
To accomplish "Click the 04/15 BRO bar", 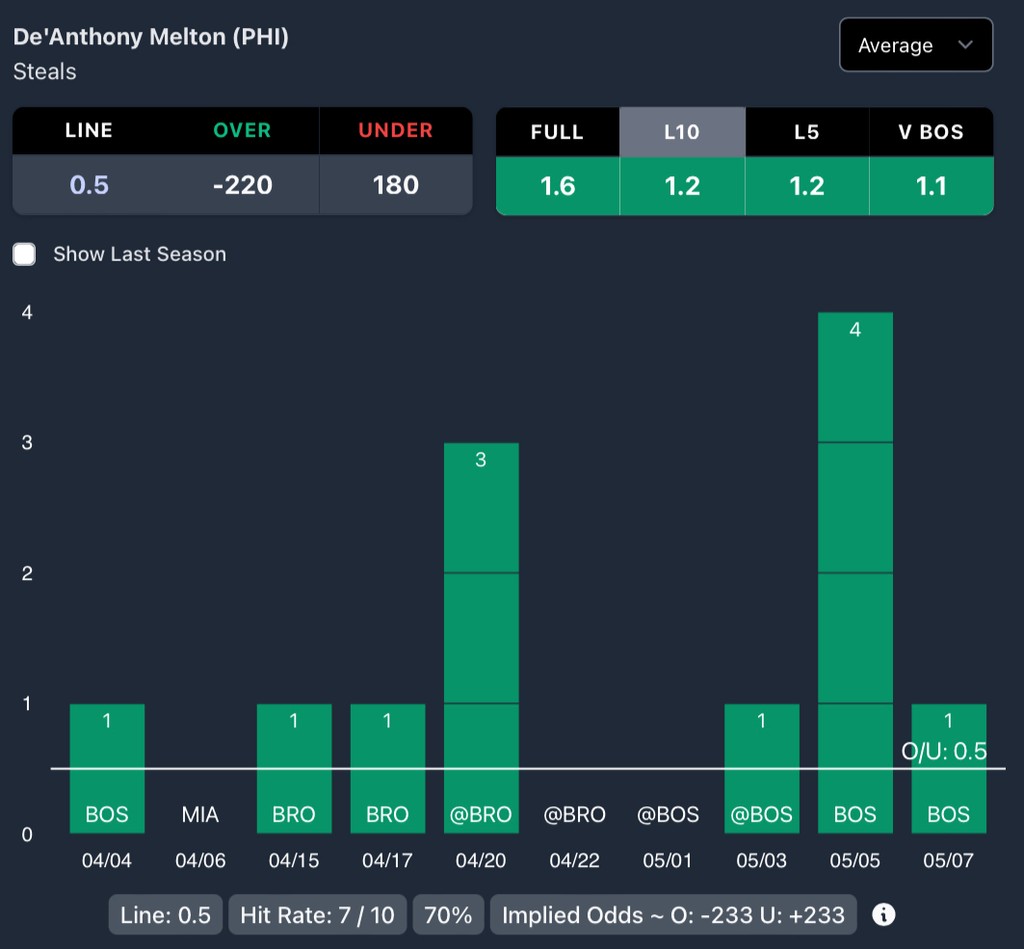I will pos(294,768).
